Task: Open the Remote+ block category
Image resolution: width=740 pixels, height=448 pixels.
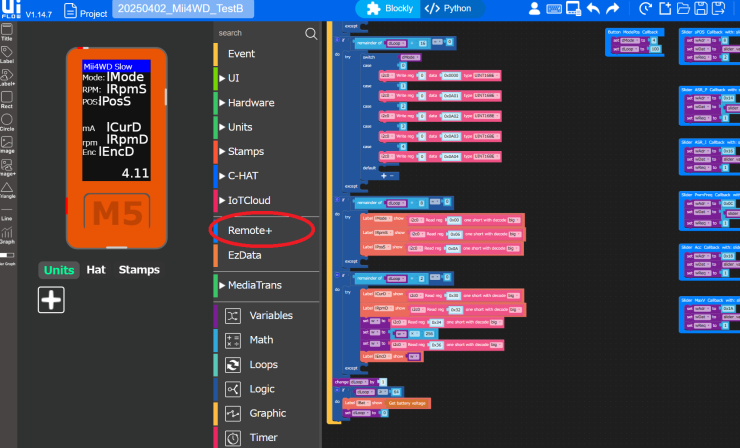Action: (267, 230)
